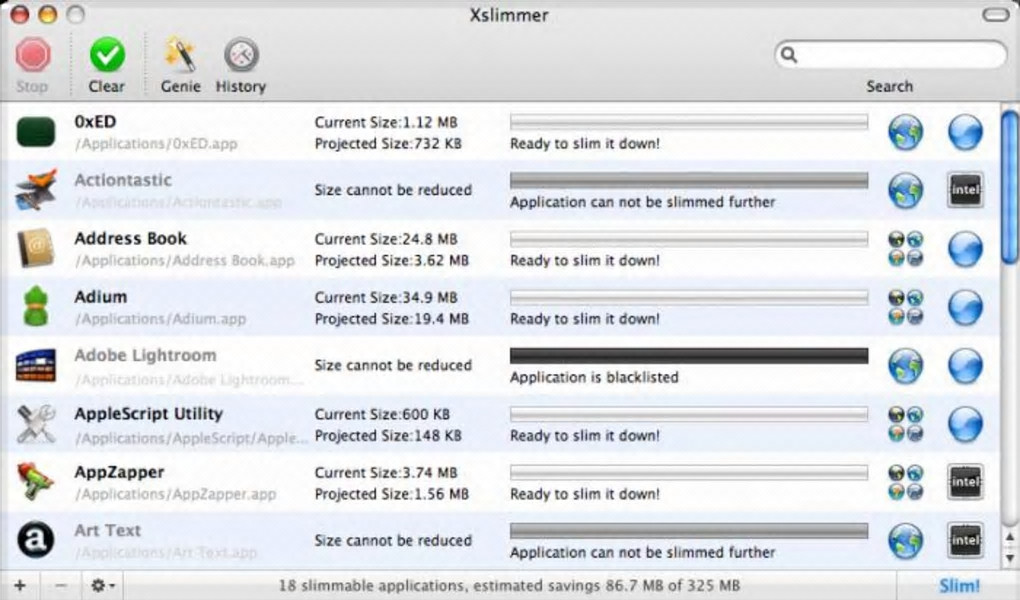Click the Xslimmer window title

click(509, 15)
